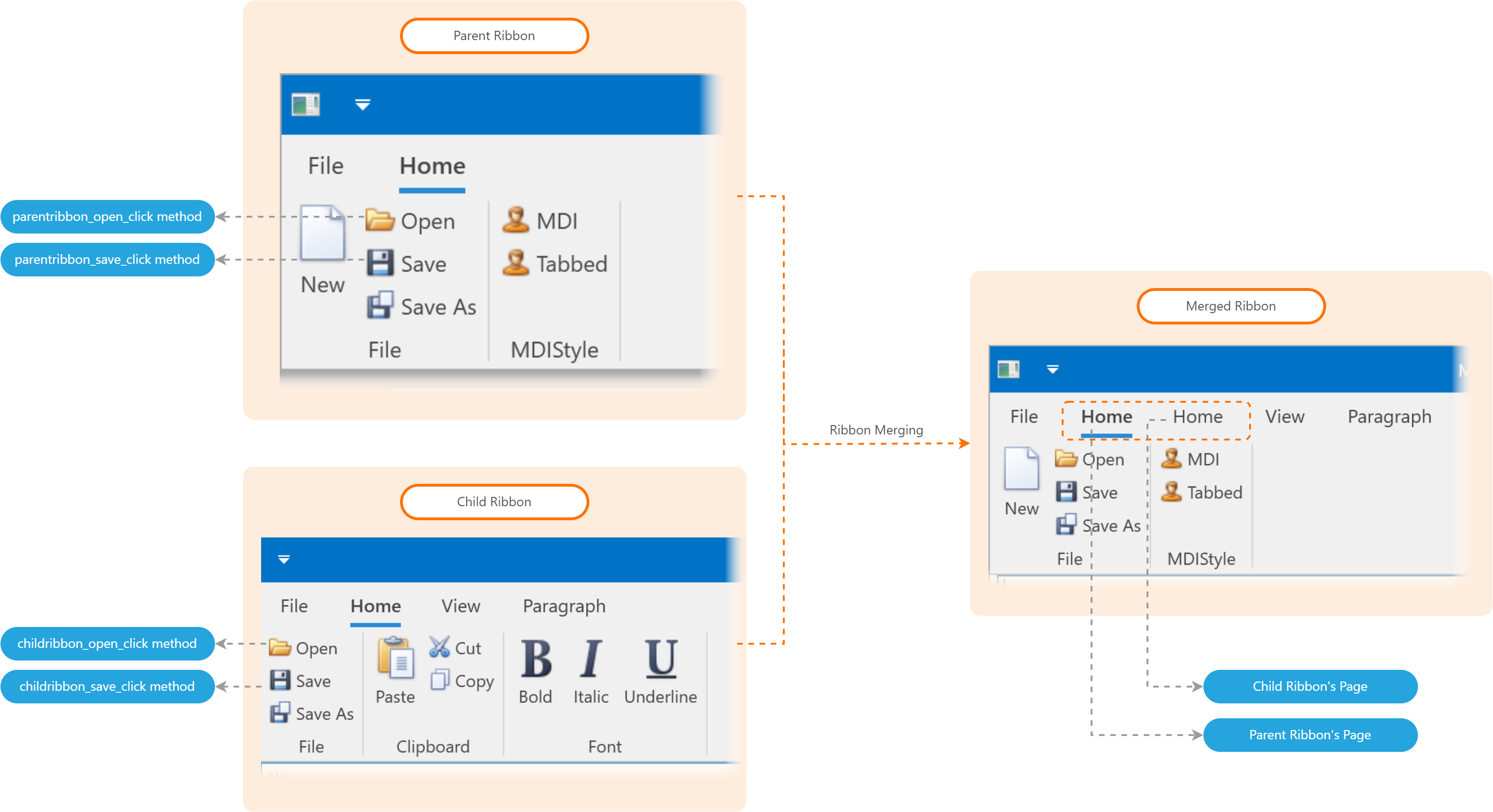Screen dimensions: 1493x812
Task: Click the Copy icon in Child Ribbon
Action: 439,680
